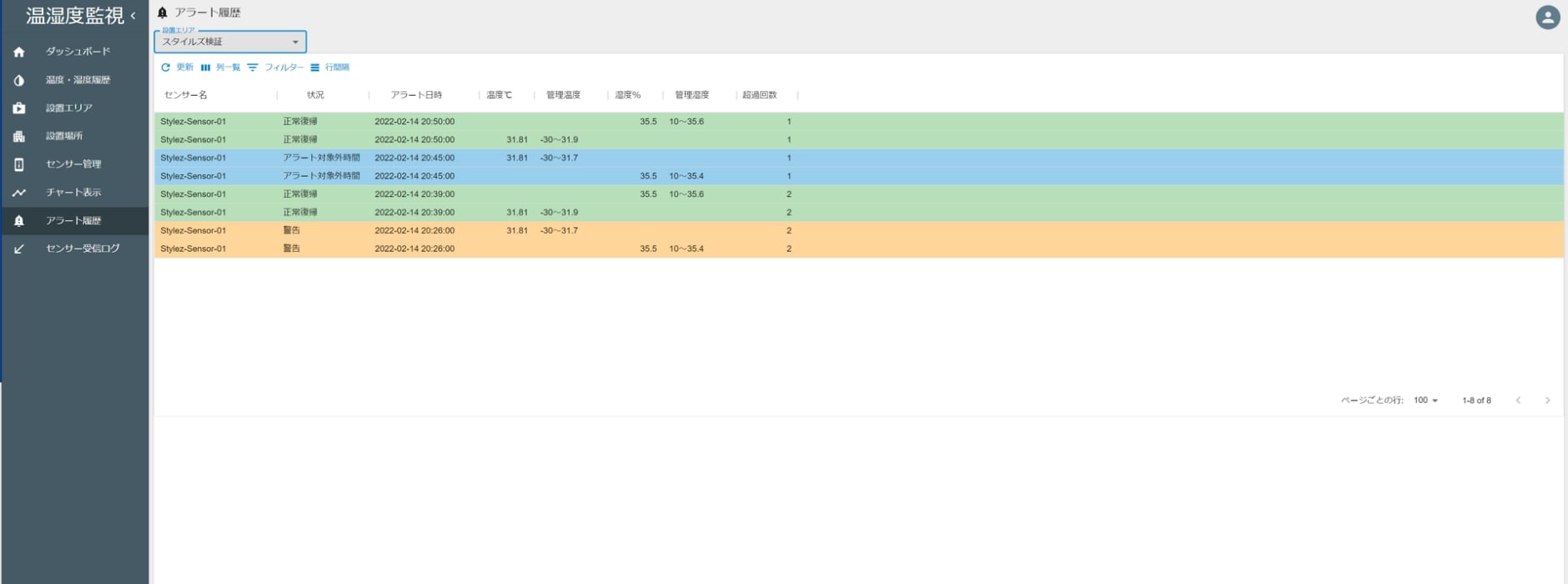
Task: Click the 列一覧 button label
Action: pos(228,68)
